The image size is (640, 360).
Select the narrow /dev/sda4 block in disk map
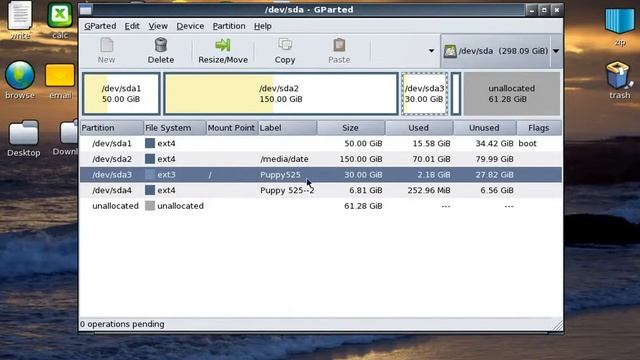click(x=456, y=94)
